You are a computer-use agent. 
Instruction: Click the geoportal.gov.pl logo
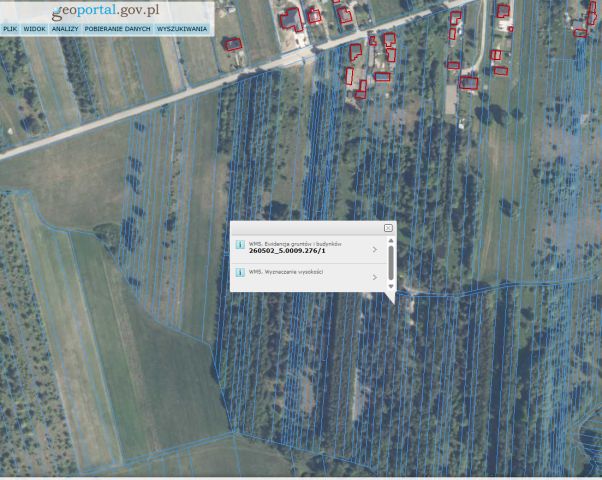[105, 12]
